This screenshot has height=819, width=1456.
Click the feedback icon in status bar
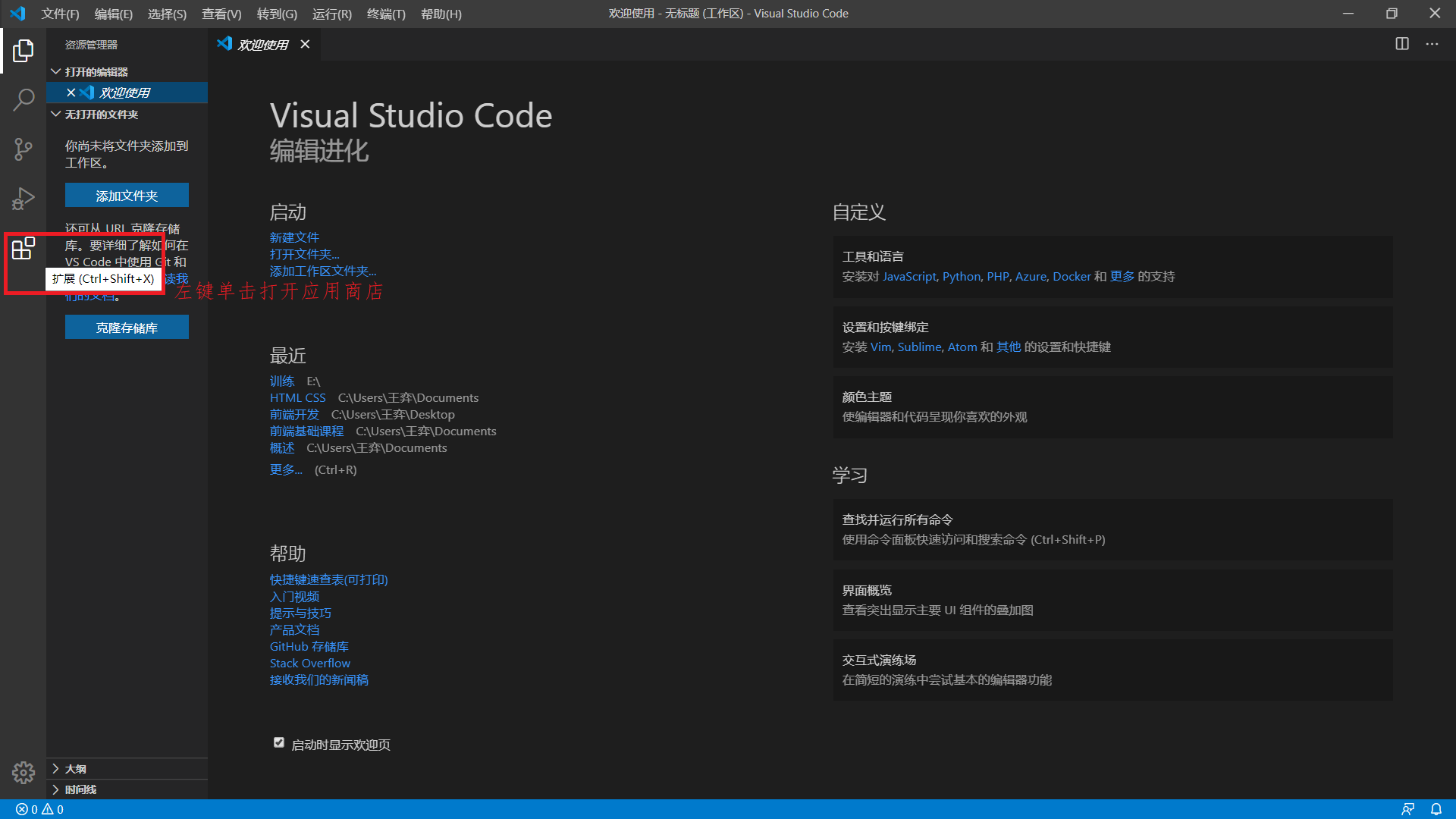[x=1409, y=809]
